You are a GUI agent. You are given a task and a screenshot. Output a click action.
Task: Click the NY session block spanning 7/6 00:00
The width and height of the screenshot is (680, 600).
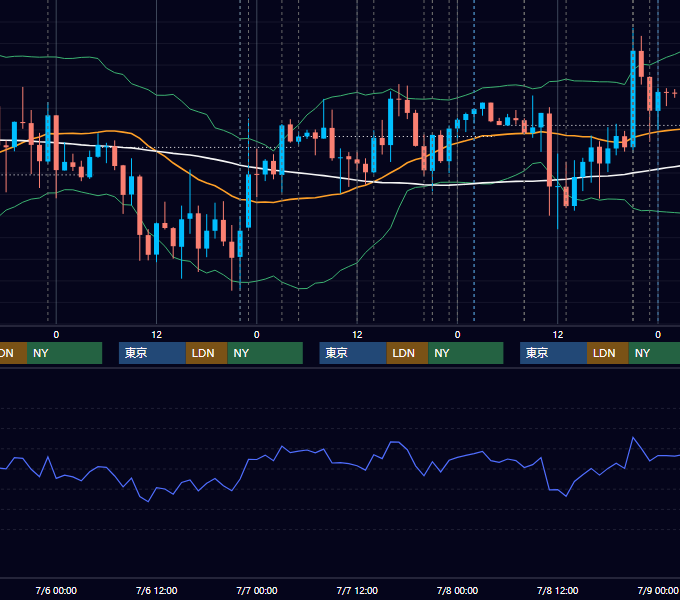(64, 353)
